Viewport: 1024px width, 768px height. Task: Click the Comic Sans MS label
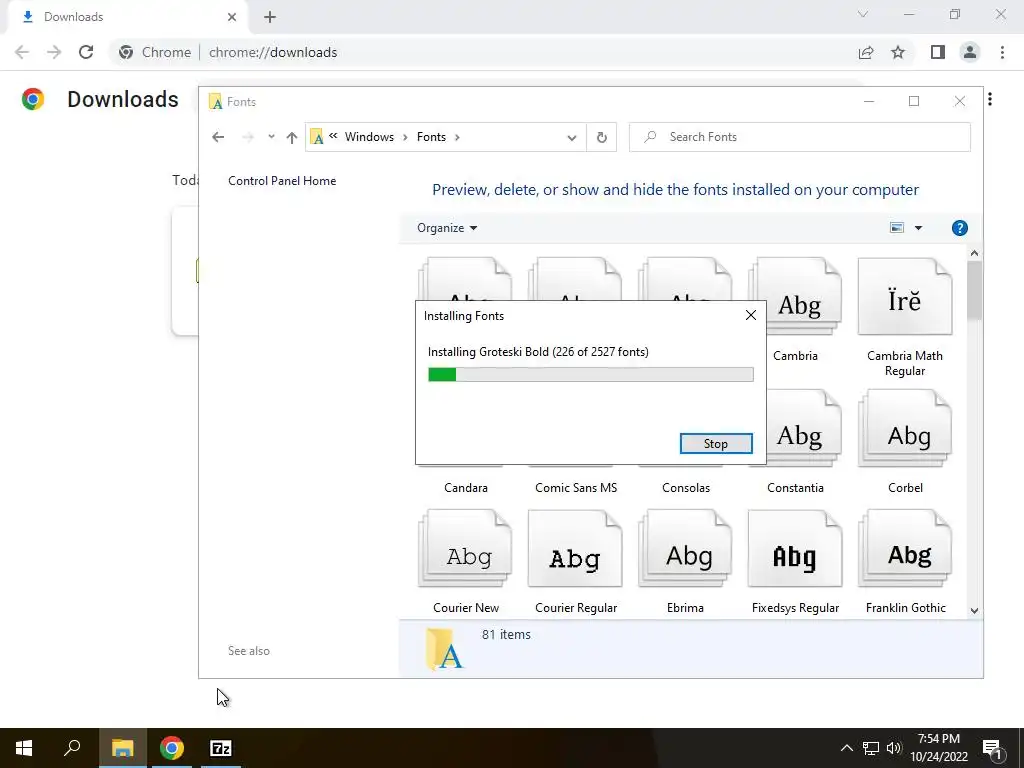[575, 488]
